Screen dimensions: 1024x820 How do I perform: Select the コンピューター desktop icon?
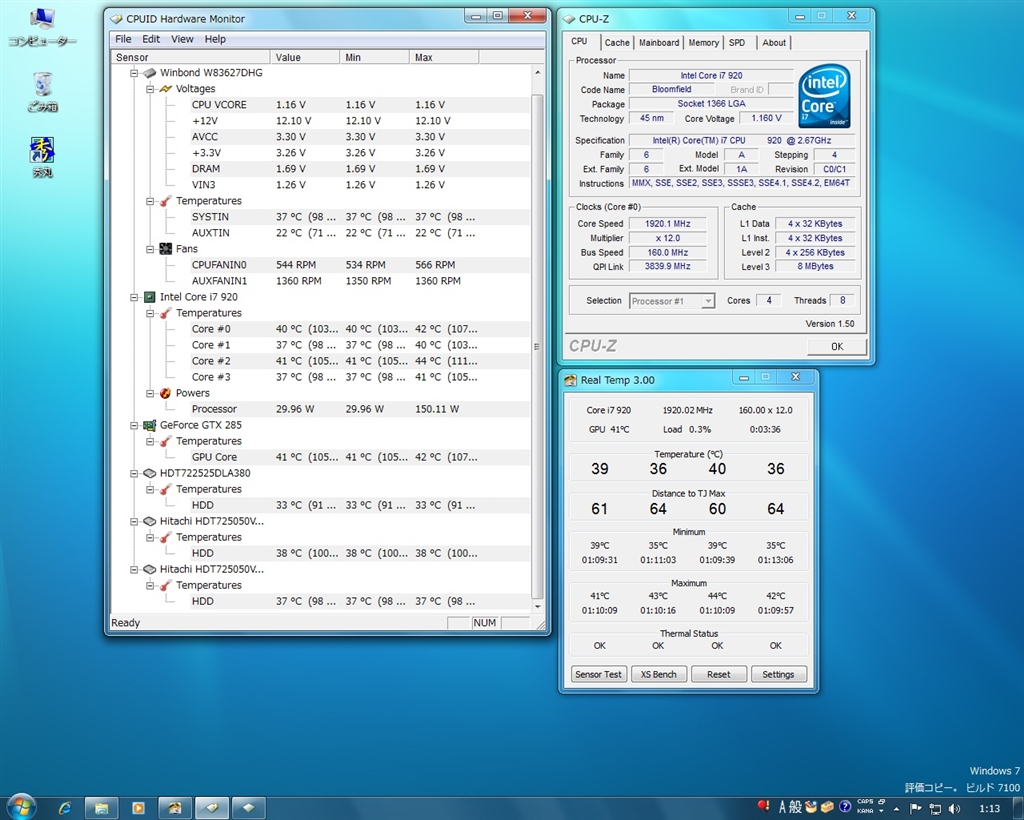[x=42, y=27]
